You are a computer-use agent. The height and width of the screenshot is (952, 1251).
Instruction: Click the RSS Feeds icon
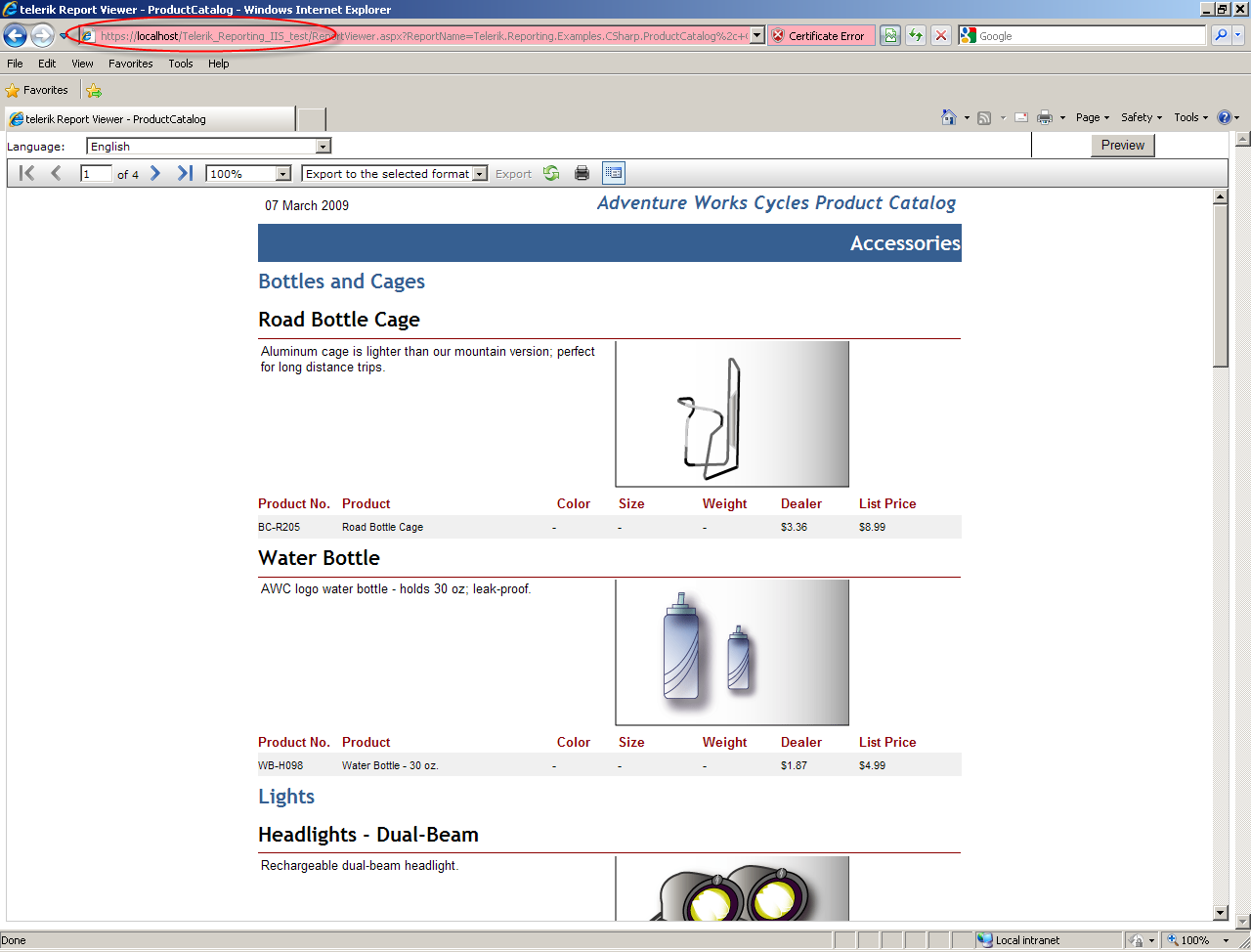[984, 117]
